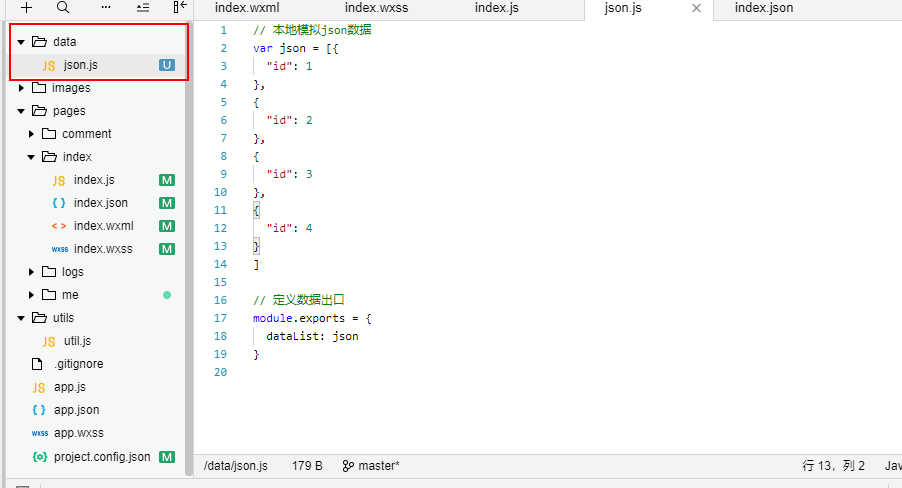Click the 179 B file size text
Screen dimensions: 902x488
307,466
